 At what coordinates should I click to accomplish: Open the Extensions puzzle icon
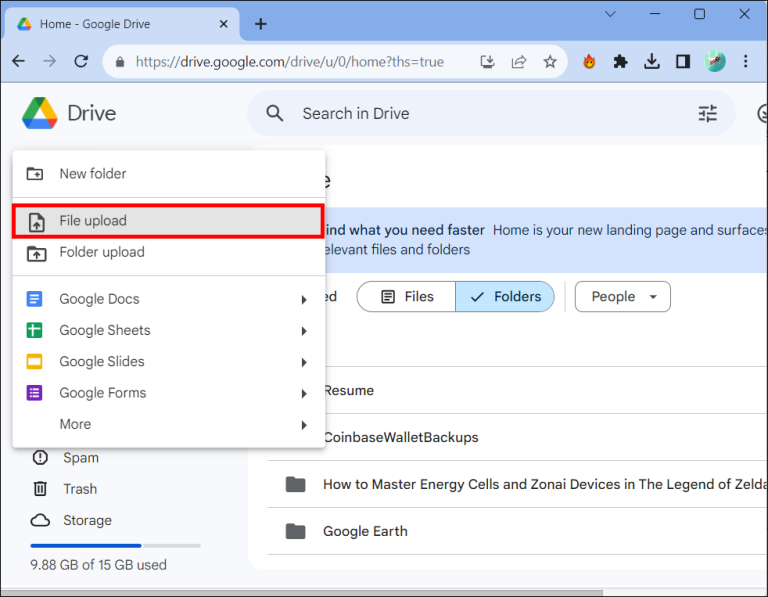[621, 62]
